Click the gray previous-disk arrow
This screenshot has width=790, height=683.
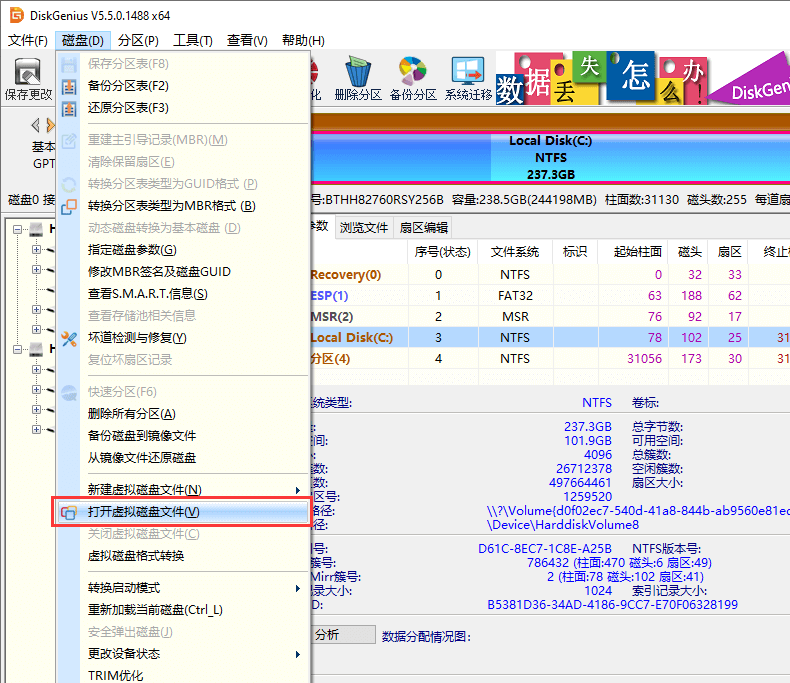coord(35,124)
